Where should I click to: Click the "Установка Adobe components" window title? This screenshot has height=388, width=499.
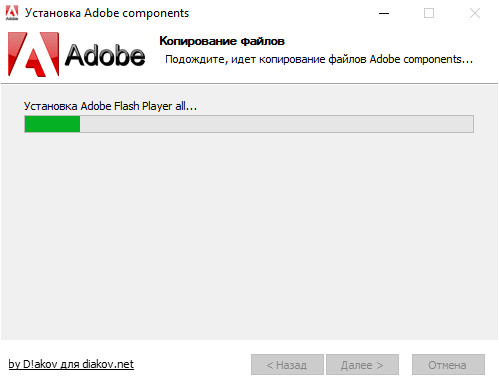pyautogui.click(x=107, y=13)
